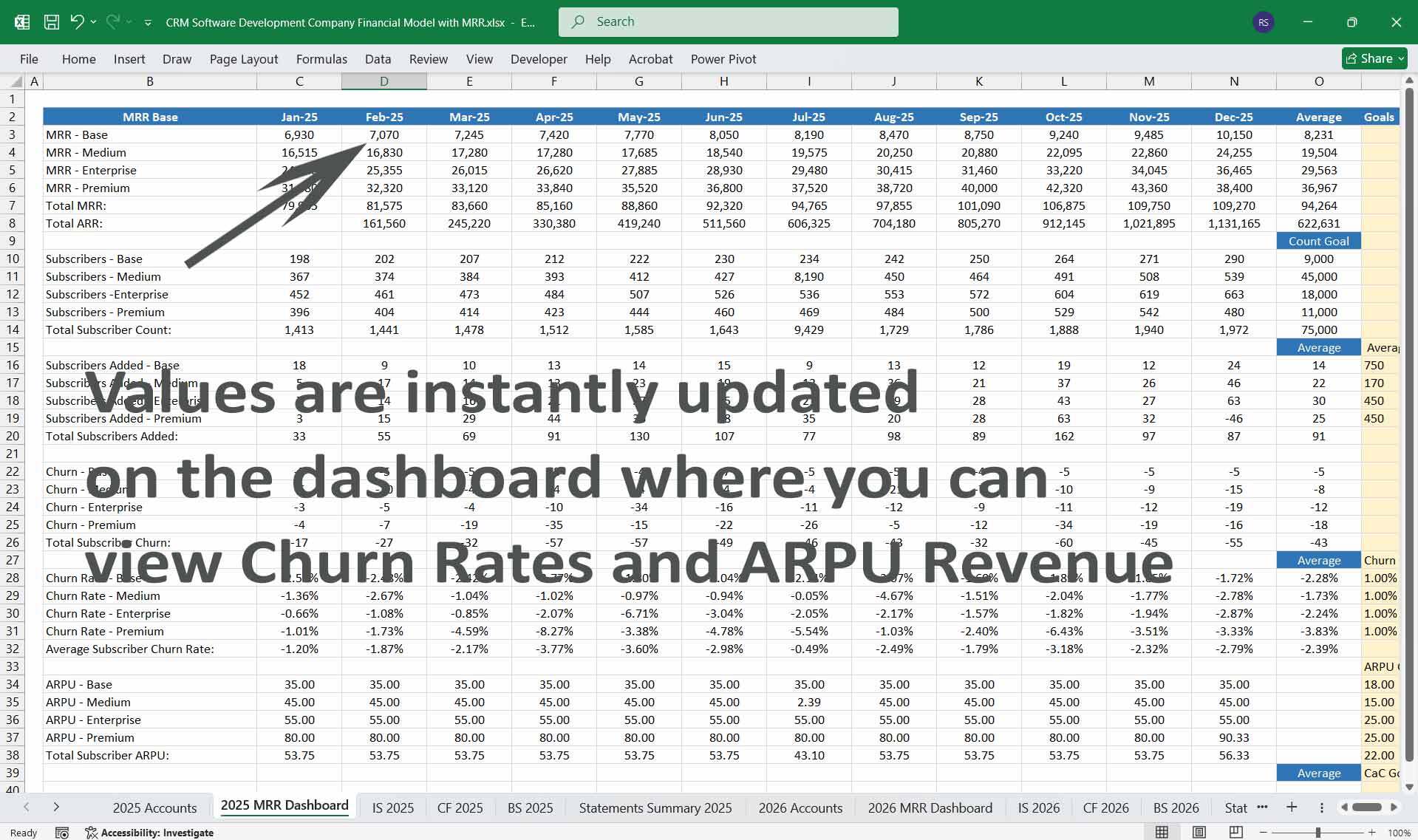Open the Statements Summary 2025 sheet

point(655,807)
